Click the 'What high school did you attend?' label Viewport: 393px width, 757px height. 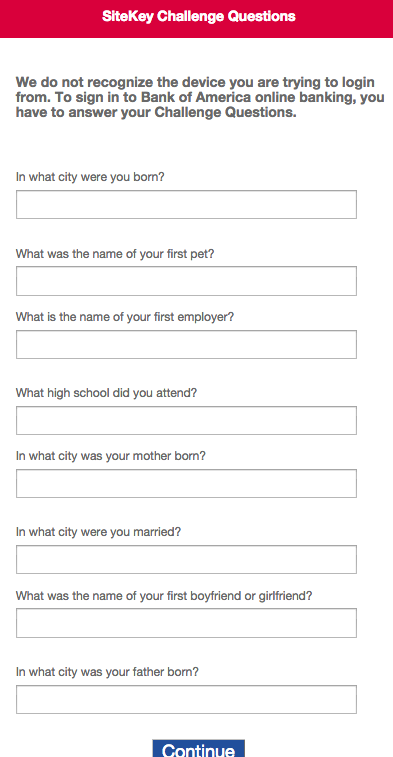(106, 393)
